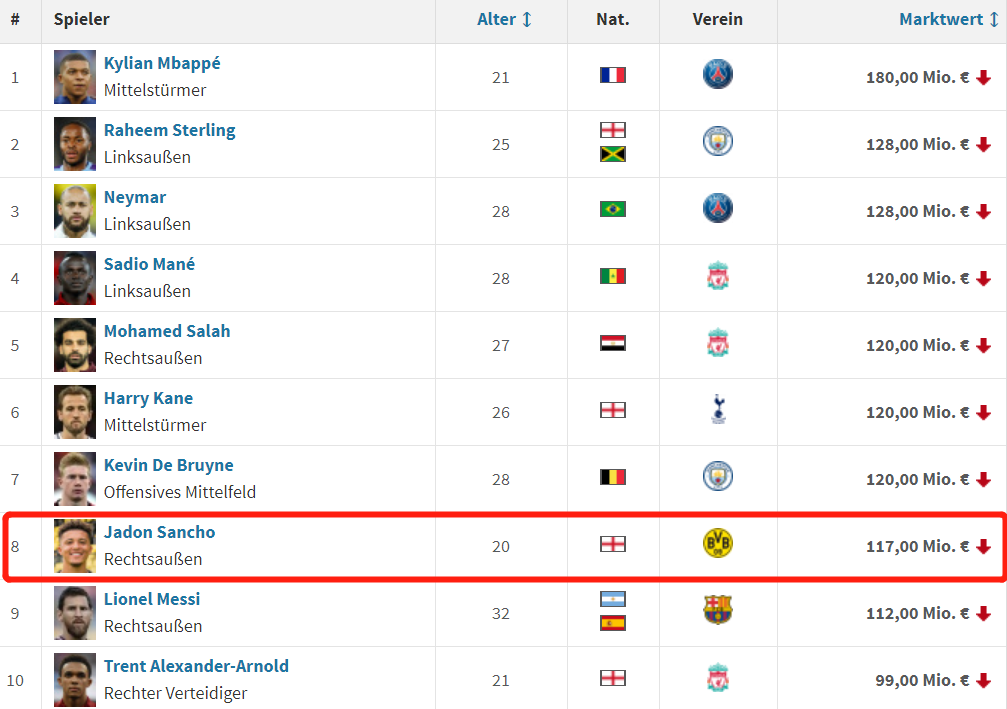The width and height of the screenshot is (1007, 709).
Task: Open the Liverpool crest next to Sadio Mané
Action: tap(717, 276)
